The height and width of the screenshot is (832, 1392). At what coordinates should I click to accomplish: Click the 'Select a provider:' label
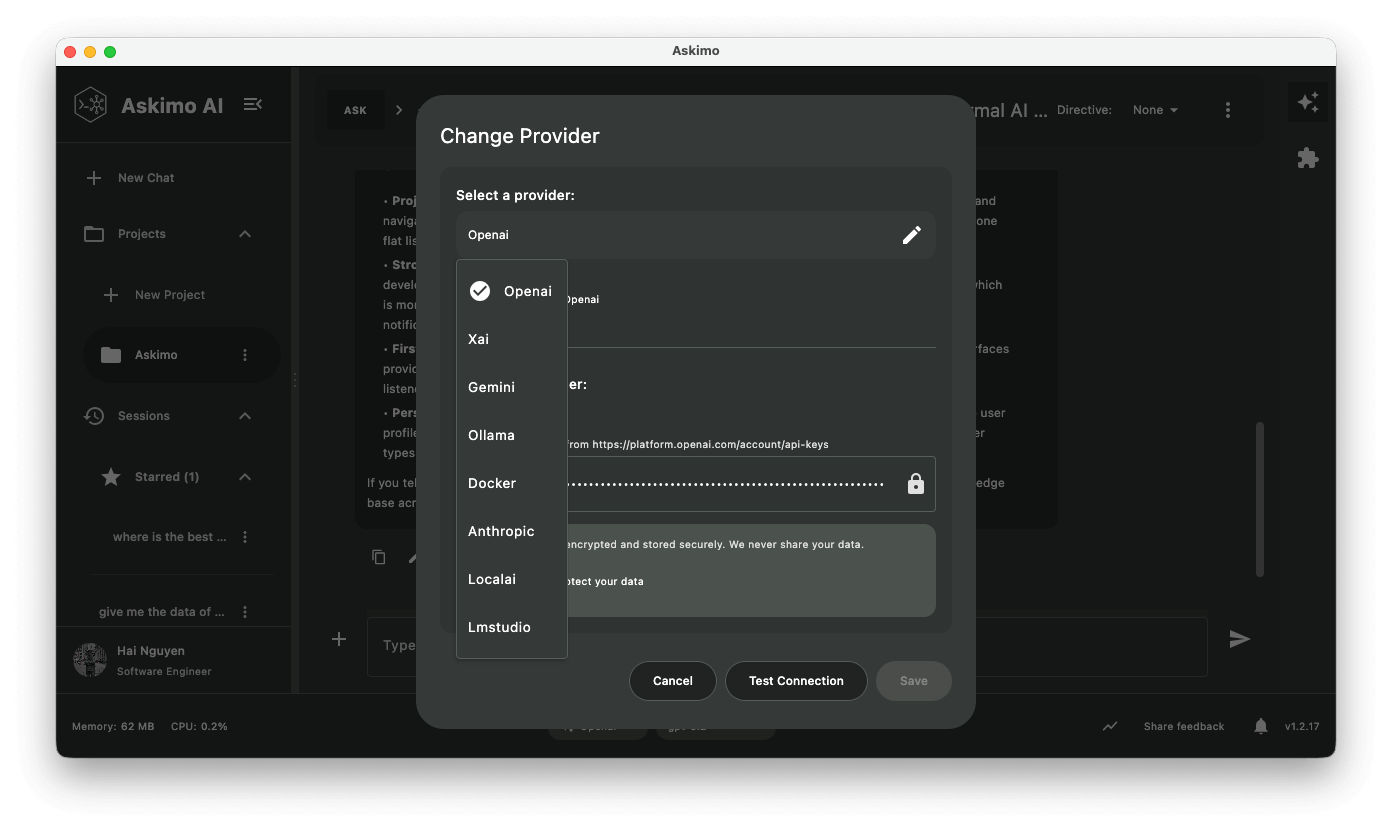[515, 195]
